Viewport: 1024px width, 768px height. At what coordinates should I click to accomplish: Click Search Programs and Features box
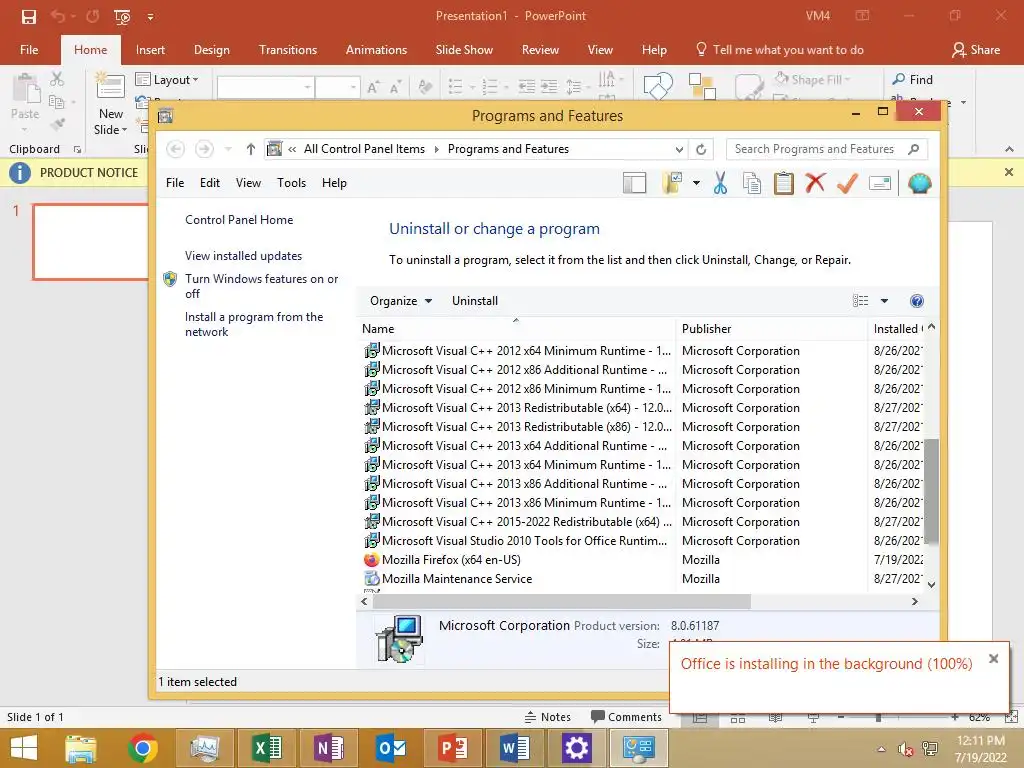click(827, 150)
